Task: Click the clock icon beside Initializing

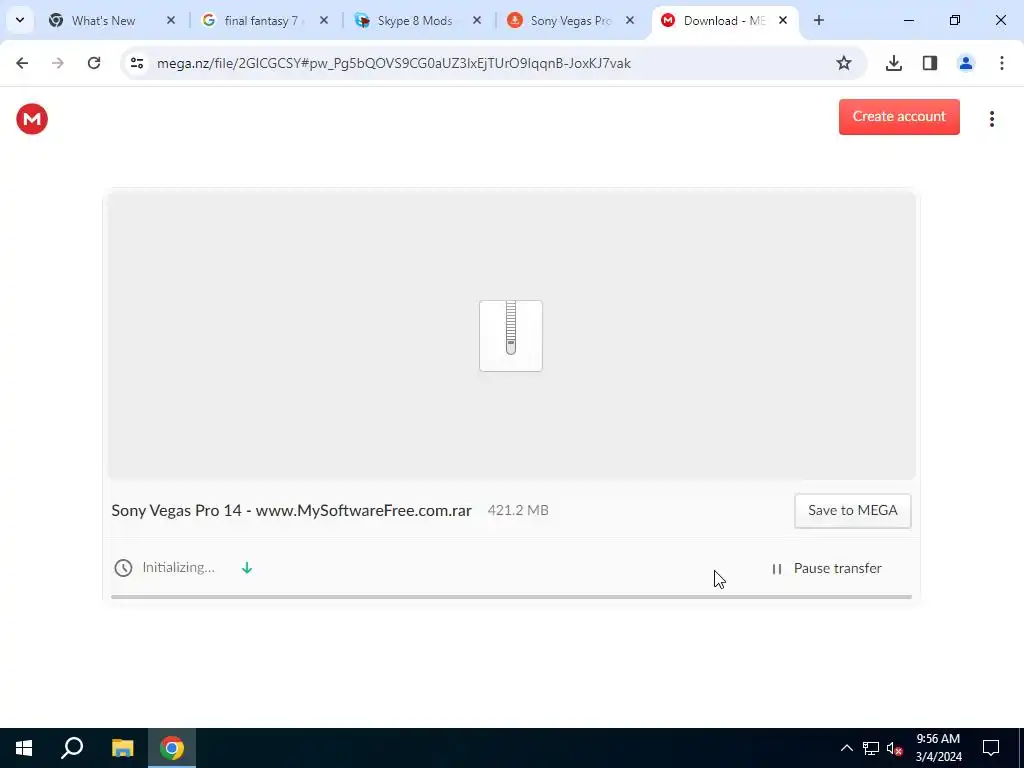Action: click(123, 568)
